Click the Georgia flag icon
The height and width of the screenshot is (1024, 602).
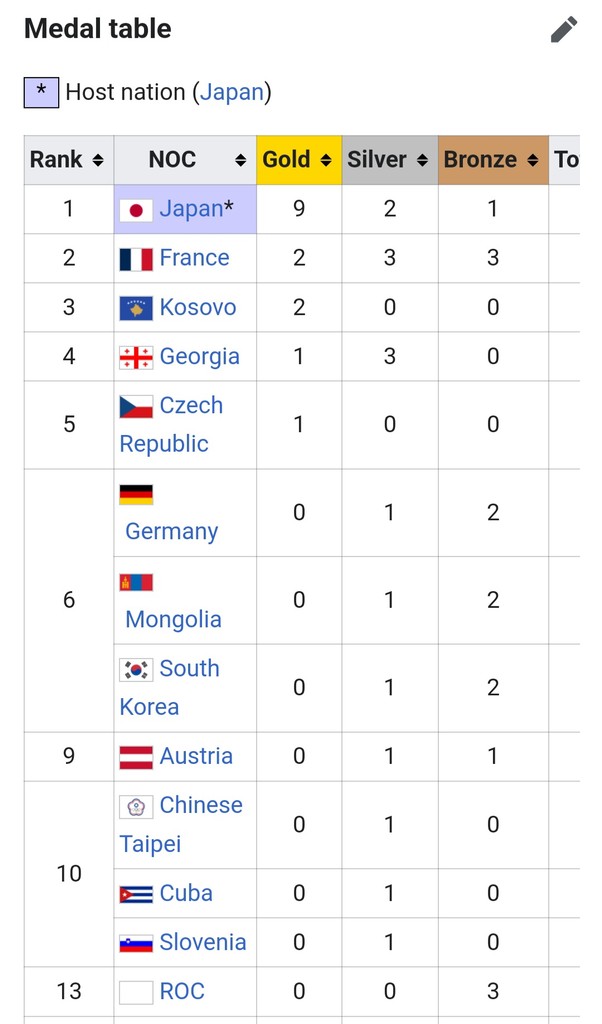[x=136, y=357]
